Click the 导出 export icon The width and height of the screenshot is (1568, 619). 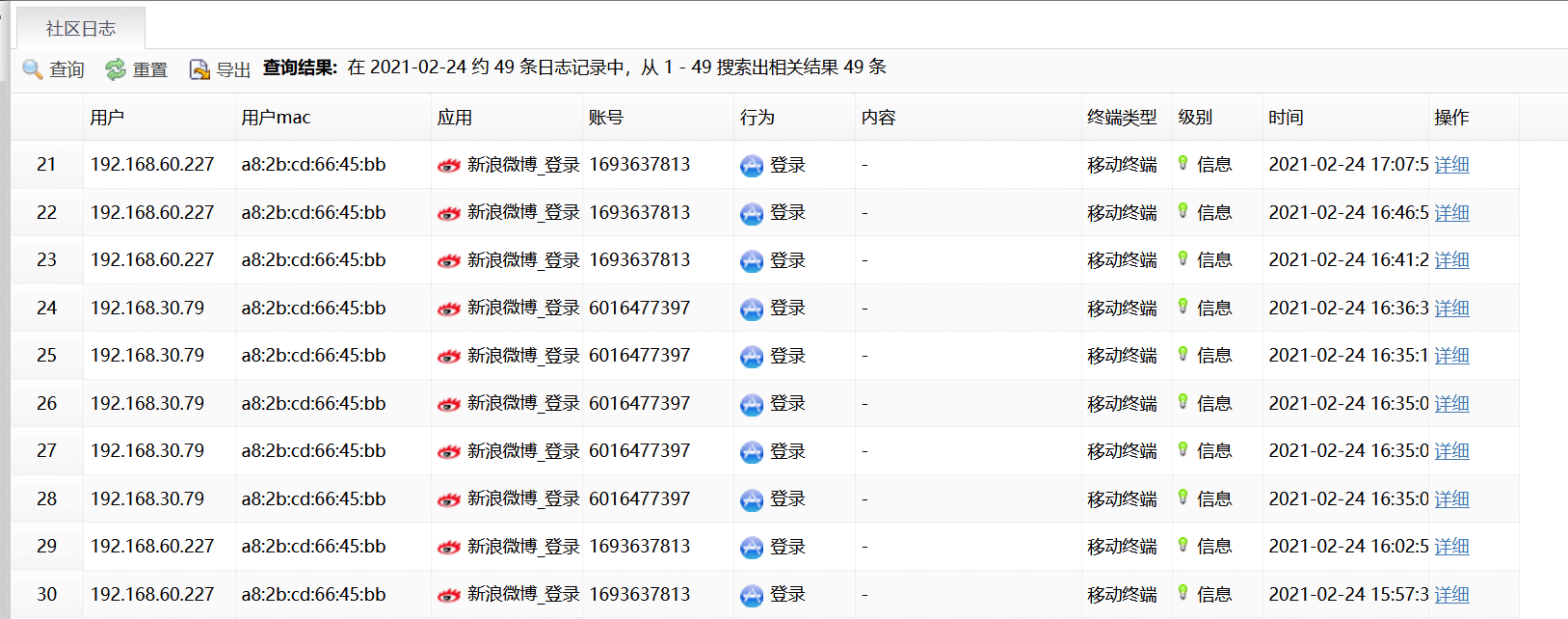[x=199, y=69]
